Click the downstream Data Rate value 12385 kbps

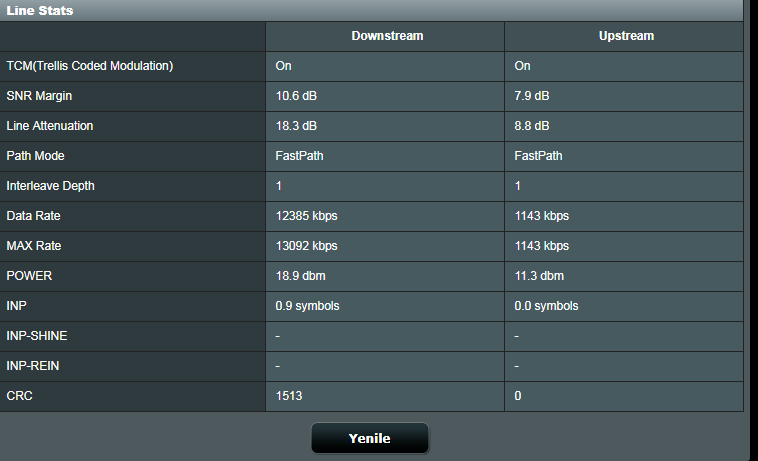[x=306, y=216]
